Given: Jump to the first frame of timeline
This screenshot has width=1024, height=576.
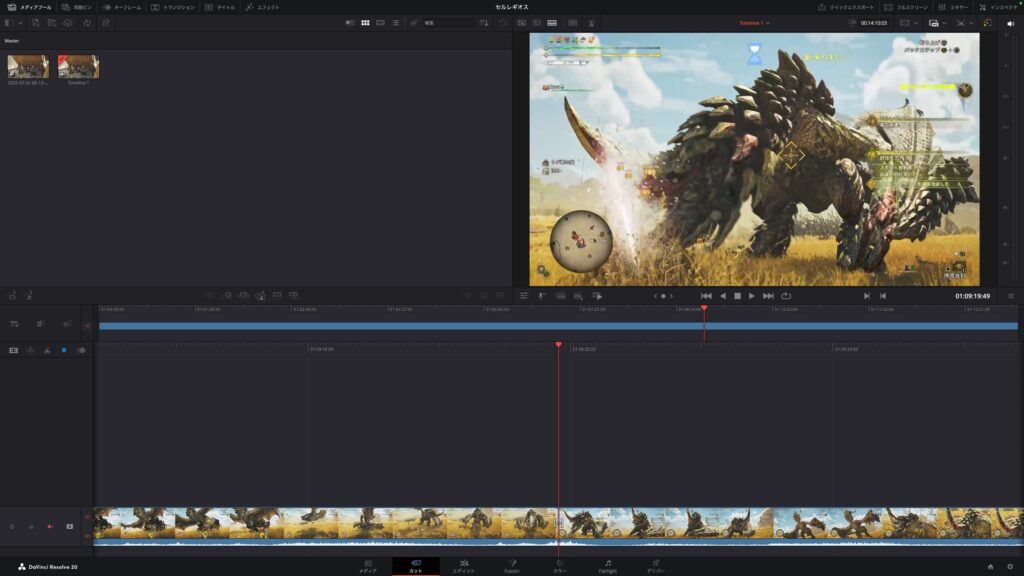Looking at the screenshot, I should pos(706,296).
